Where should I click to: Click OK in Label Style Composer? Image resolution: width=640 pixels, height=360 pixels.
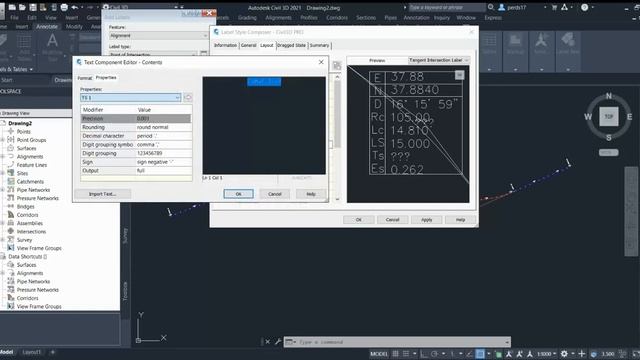(359, 220)
